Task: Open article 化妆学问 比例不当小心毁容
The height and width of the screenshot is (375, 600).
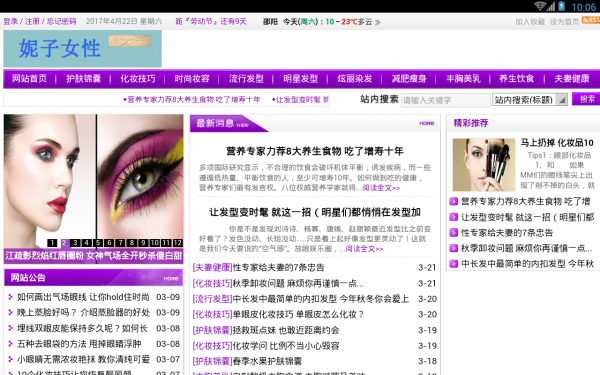Action: point(286,346)
